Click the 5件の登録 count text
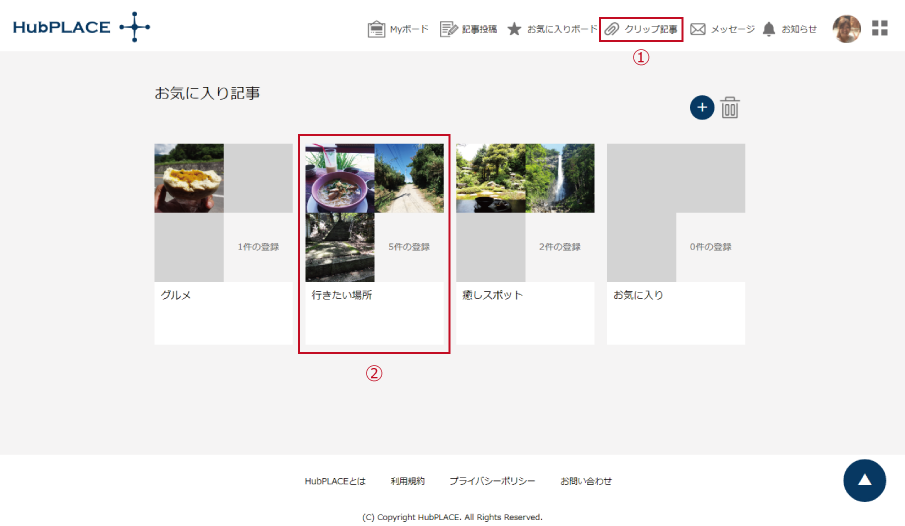 coord(409,247)
